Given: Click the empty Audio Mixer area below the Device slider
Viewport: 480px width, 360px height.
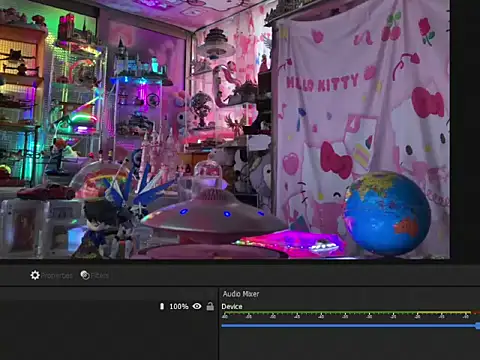Looking at the screenshot, I should coord(350,345).
